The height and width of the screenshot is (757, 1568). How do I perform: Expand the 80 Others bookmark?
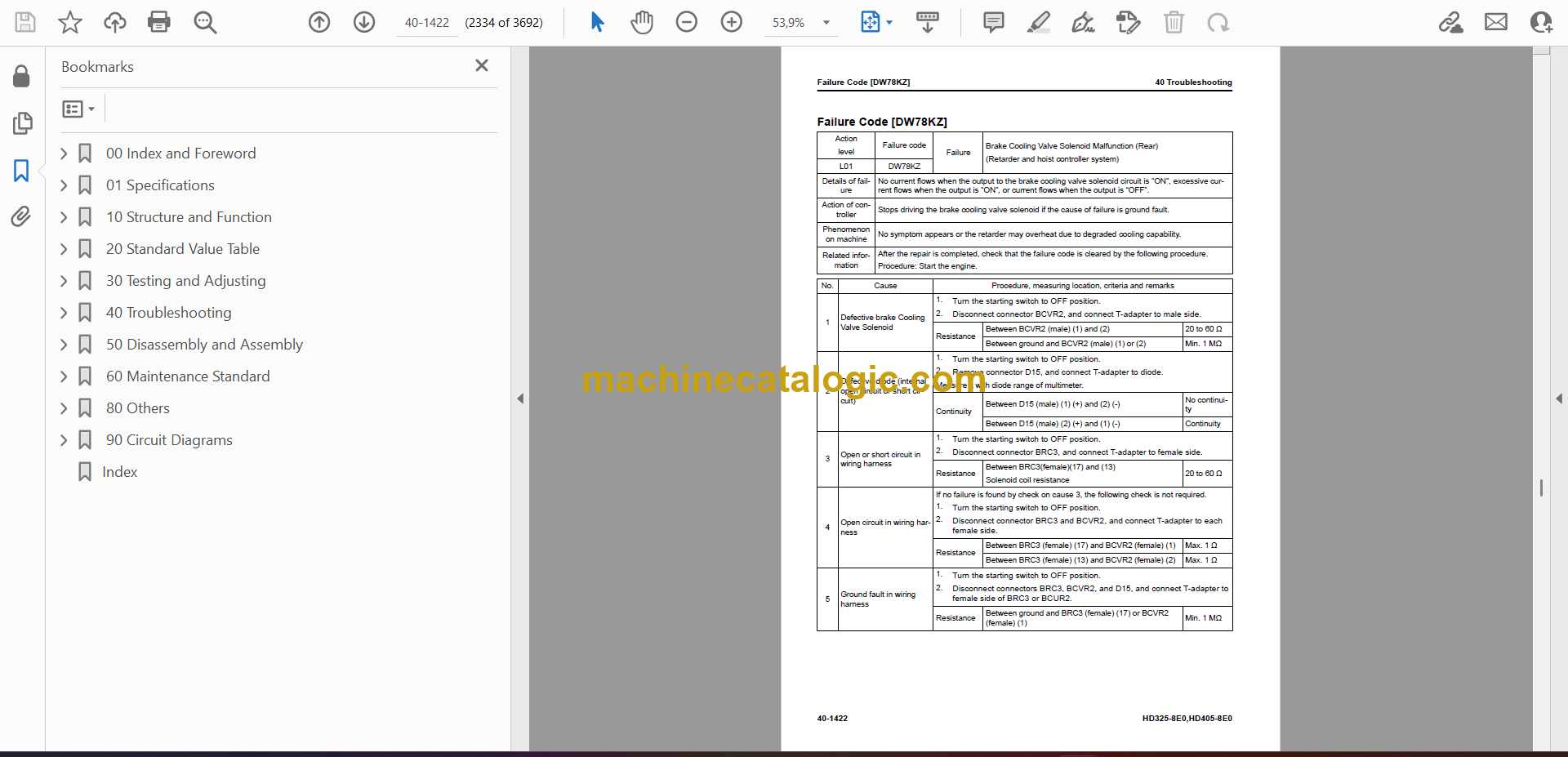pyautogui.click(x=64, y=408)
